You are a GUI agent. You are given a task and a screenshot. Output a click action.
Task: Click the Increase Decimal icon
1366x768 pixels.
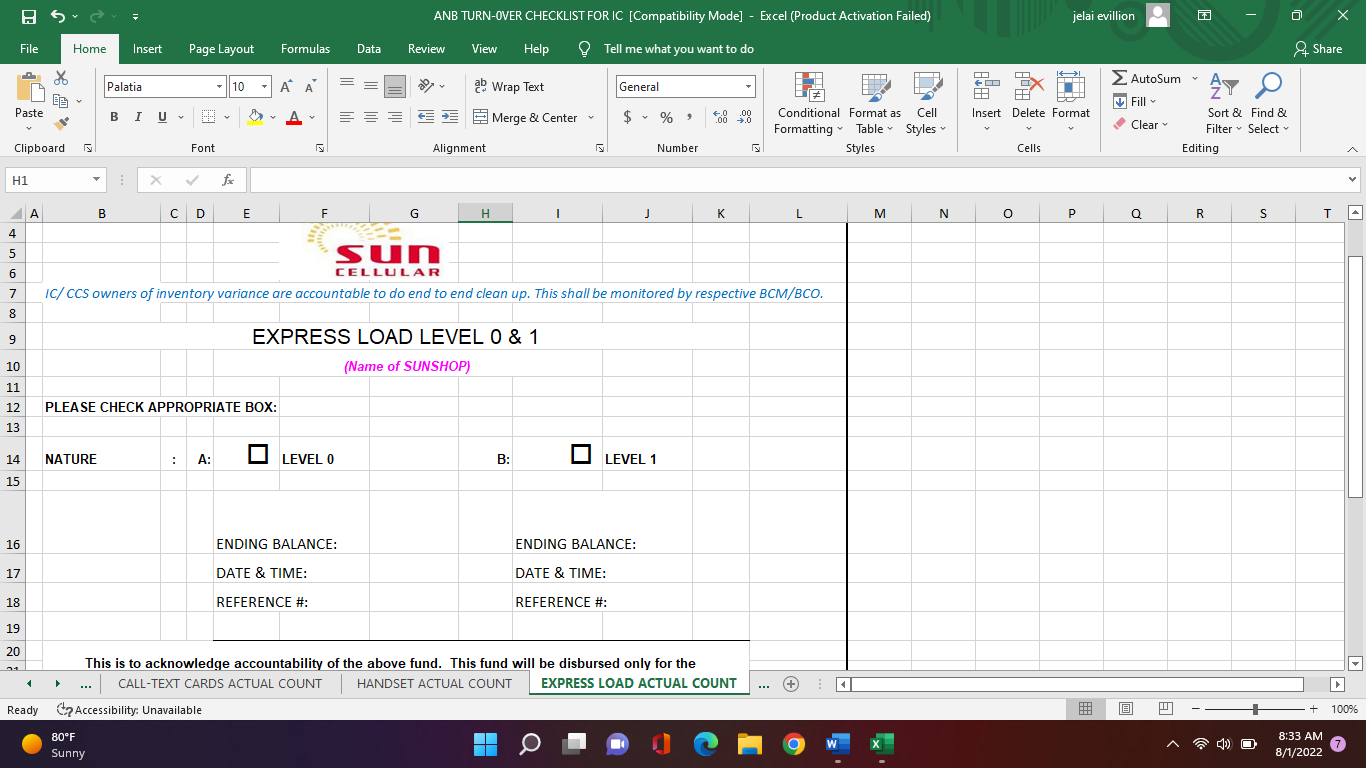(x=720, y=117)
